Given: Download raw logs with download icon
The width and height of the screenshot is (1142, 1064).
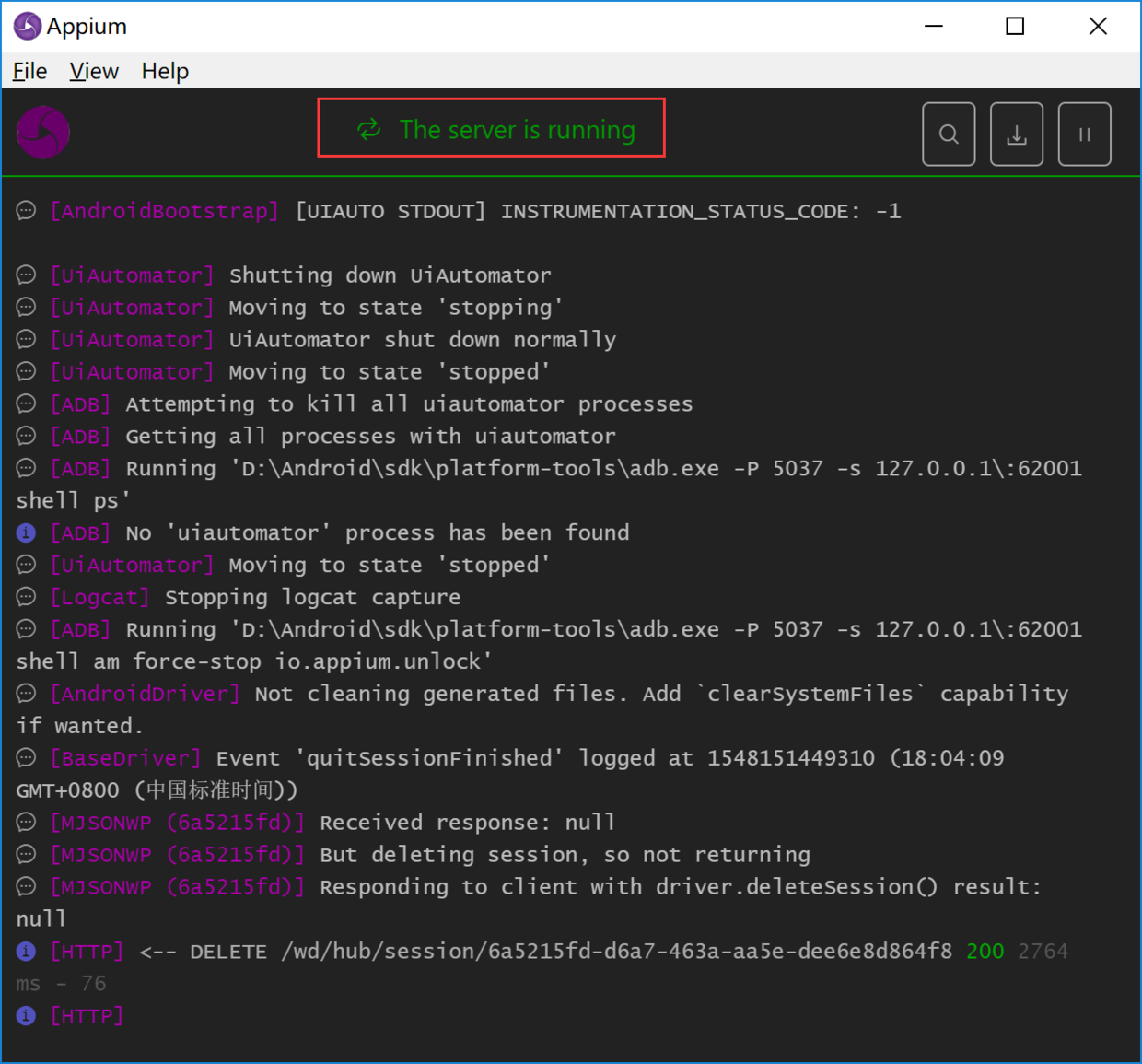Looking at the screenshot, I should click(1017, 134).
